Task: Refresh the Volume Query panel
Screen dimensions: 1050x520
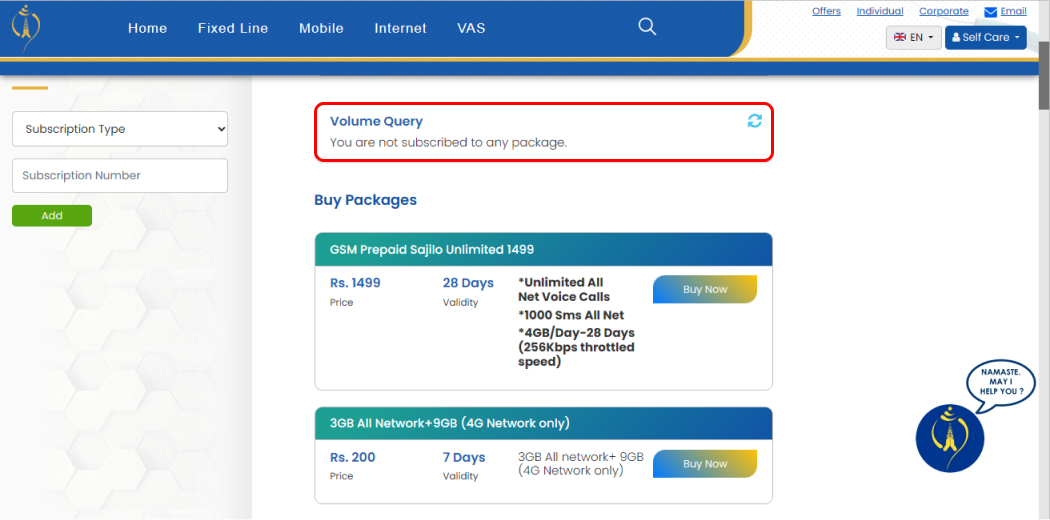Action: point(755,121)
